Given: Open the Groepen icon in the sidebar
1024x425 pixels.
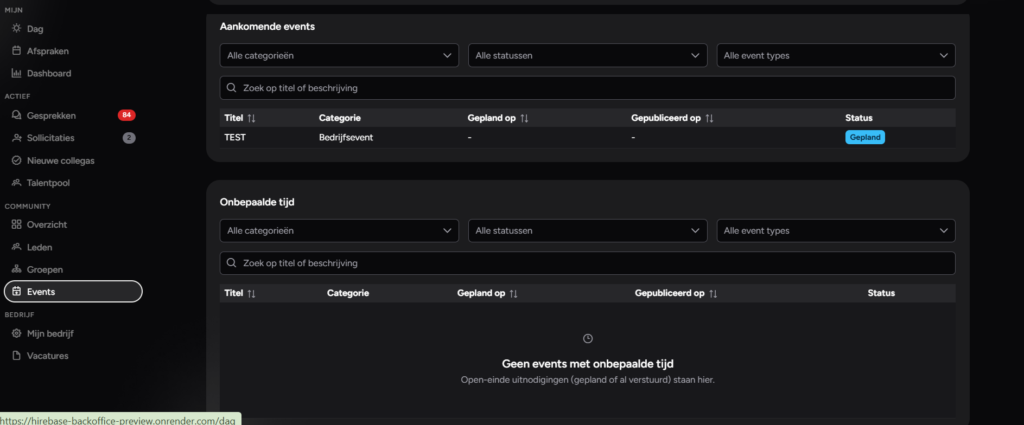Looking at the screenshot, I should pyautogui.click(x=17, y=269).
